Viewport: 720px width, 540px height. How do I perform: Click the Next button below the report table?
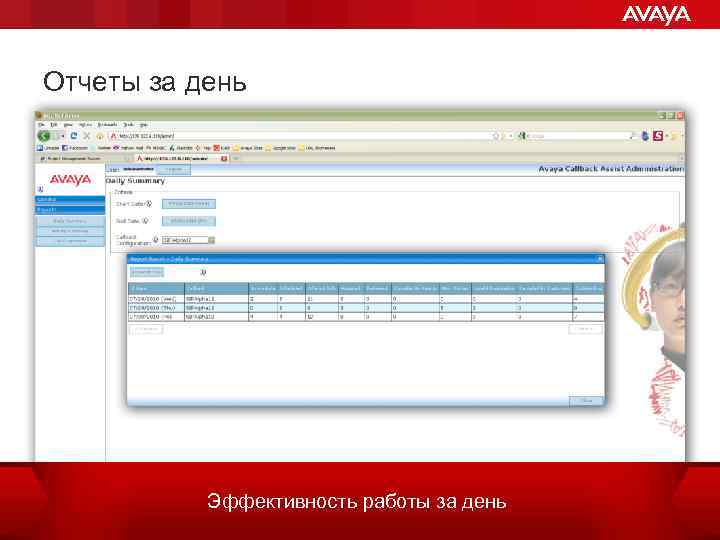[x=585, y=329]
